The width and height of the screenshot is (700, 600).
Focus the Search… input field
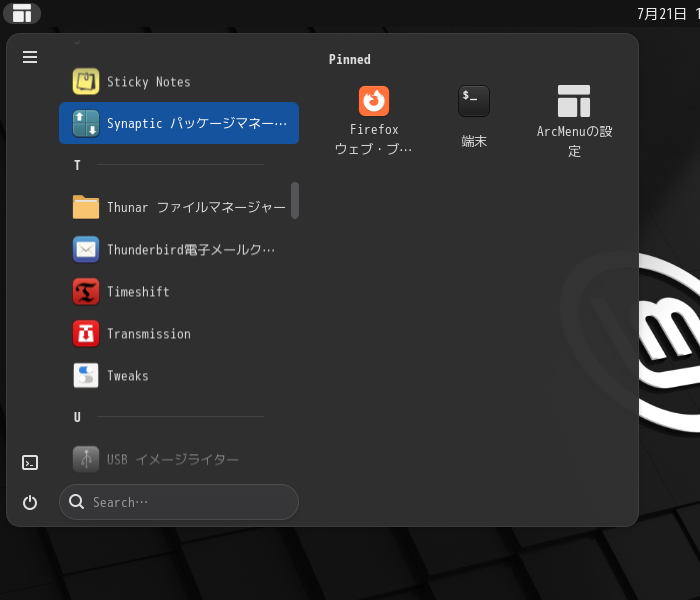pos(179,502)
